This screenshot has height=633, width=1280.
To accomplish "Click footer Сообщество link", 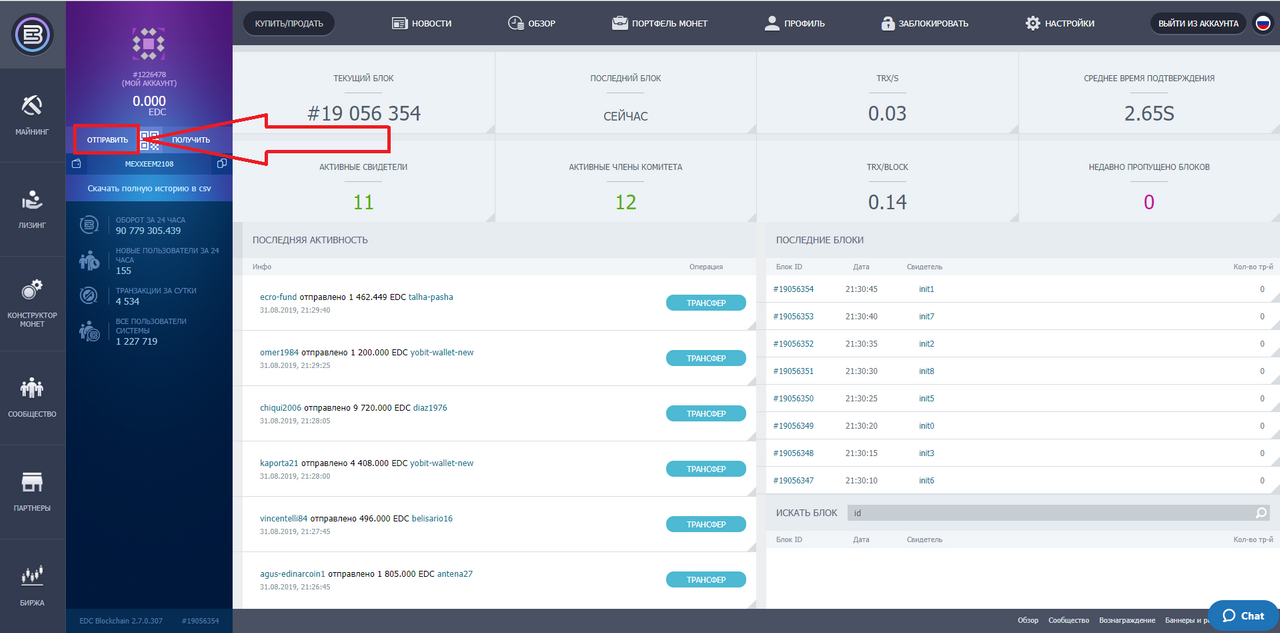I will (1069, 621).
